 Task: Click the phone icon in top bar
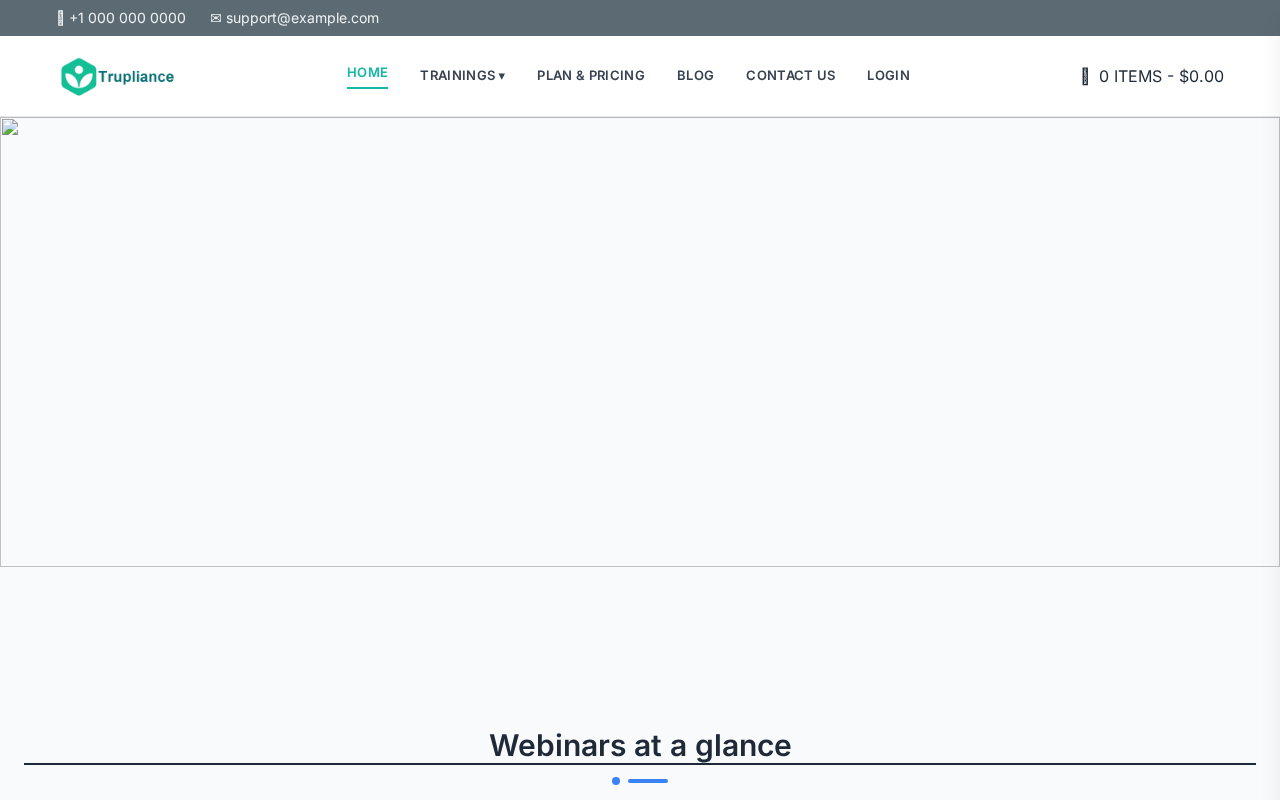(61, 18)
